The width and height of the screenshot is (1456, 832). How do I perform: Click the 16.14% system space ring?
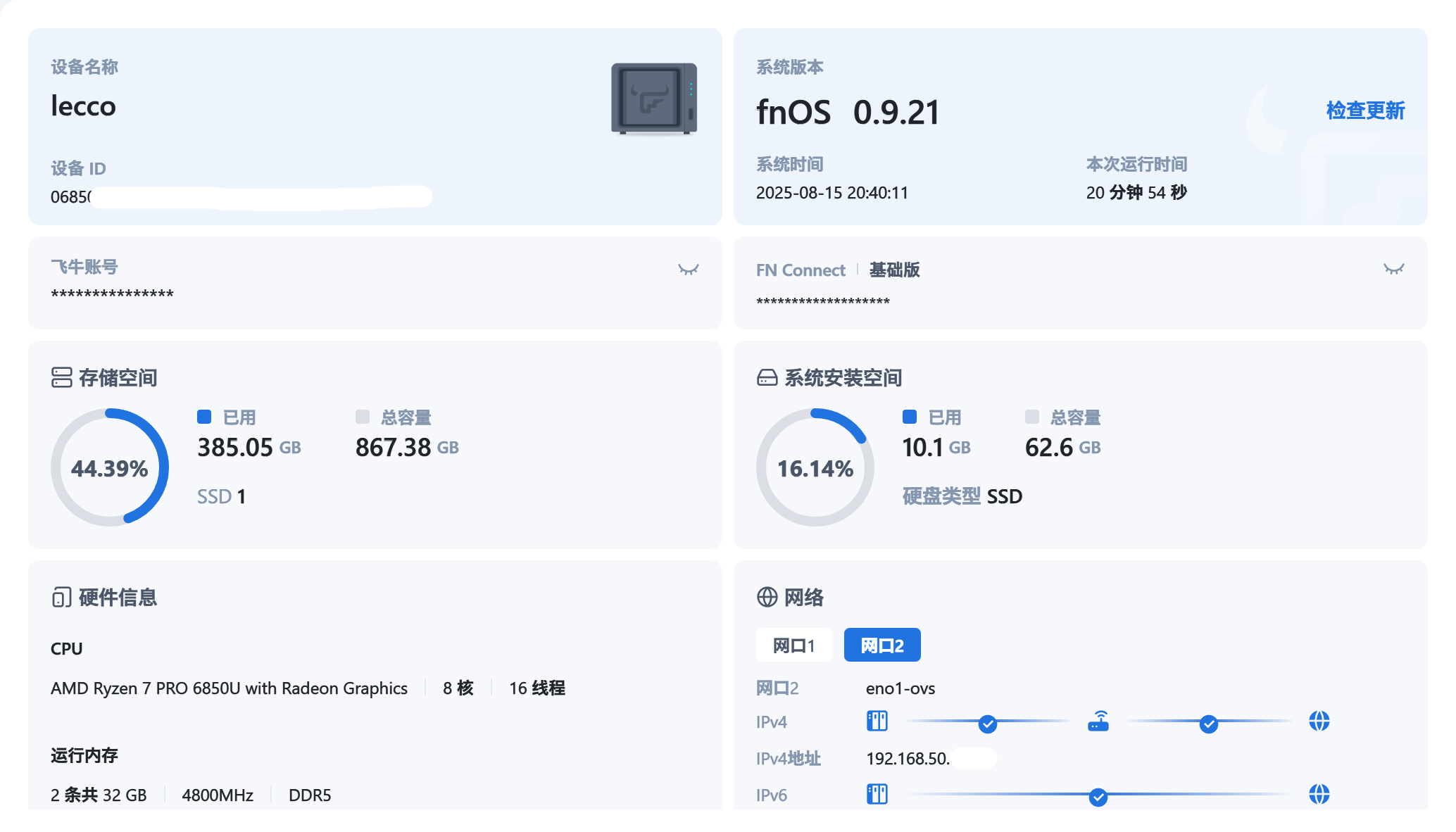pyautogui.click(x=815, y=467)
